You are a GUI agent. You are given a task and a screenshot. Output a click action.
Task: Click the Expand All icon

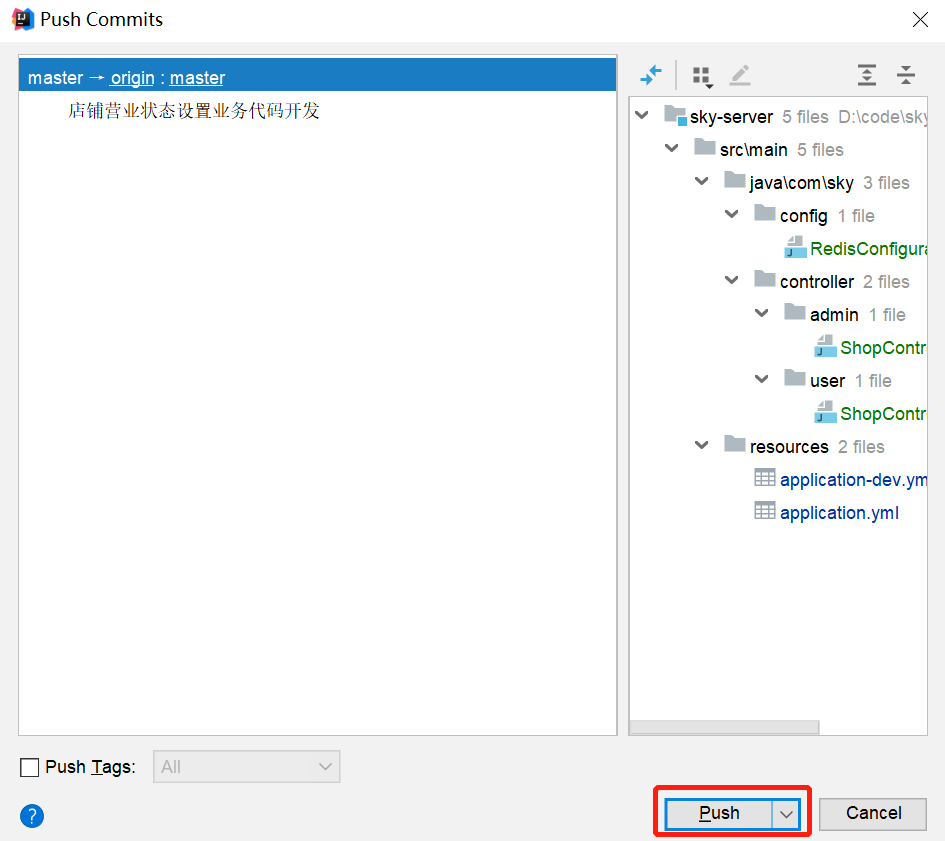pyautogui.click(x=867, y=75)
